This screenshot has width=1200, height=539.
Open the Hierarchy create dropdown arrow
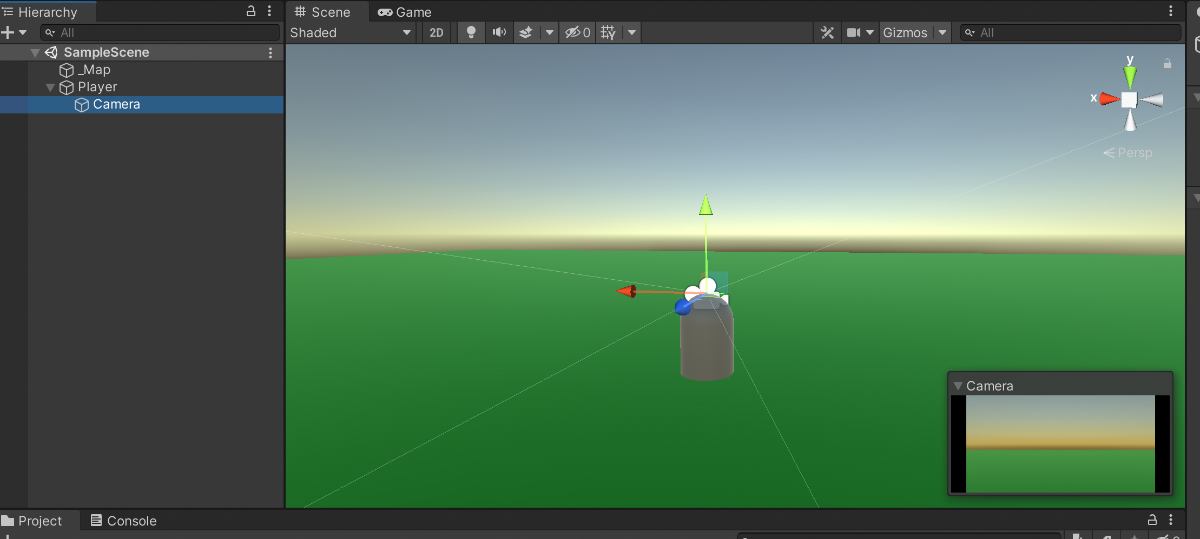tap(23, 32)
